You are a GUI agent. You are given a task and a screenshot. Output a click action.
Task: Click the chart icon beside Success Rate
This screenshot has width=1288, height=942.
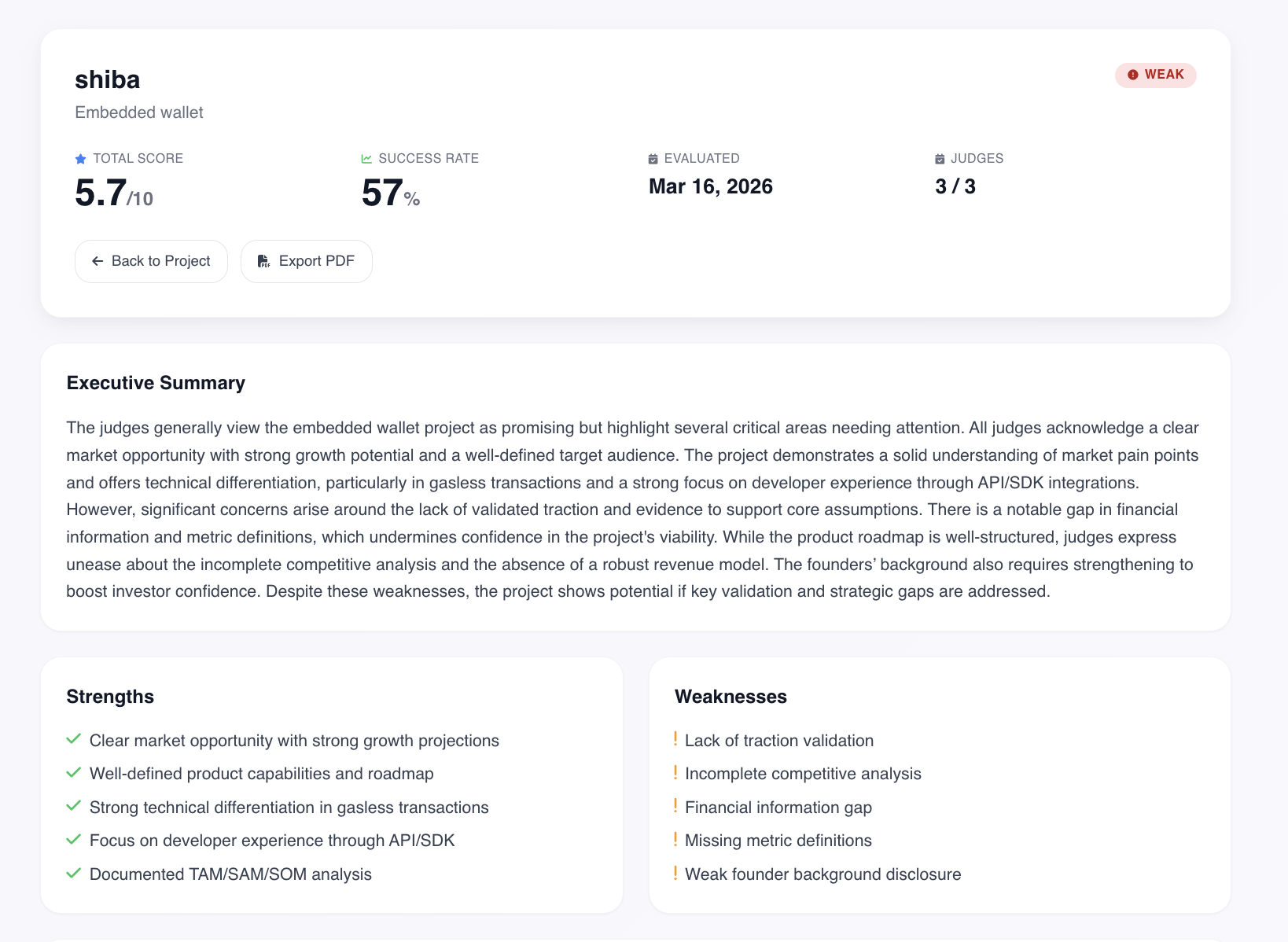(x=366, y=159)
